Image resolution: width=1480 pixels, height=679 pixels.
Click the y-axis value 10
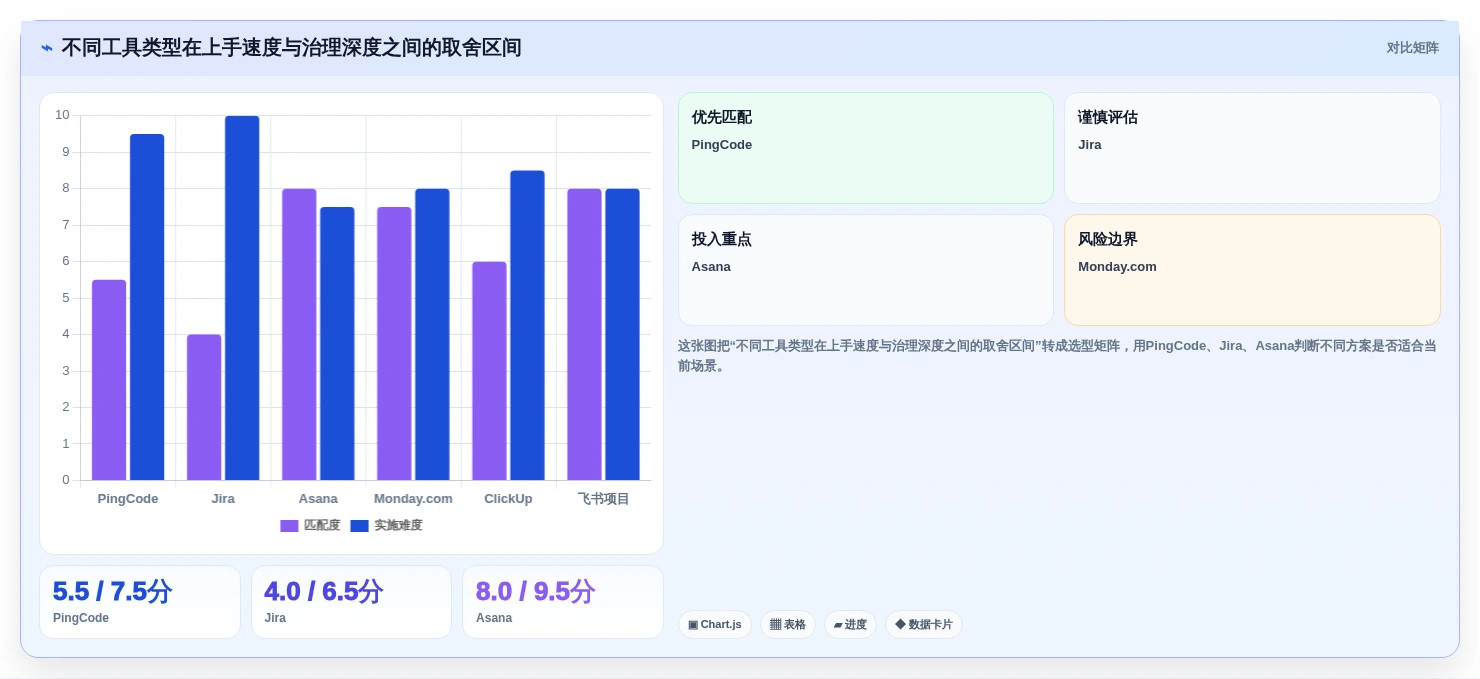click(x=62, y=115)
